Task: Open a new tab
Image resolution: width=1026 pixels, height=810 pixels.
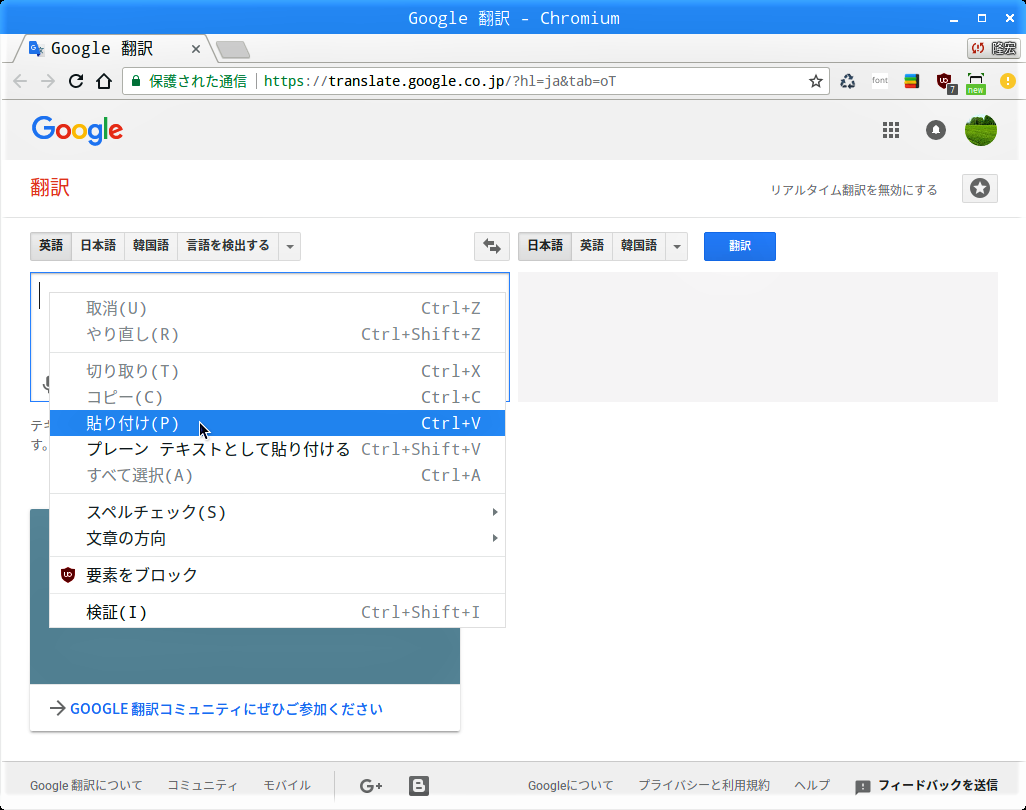Action: click(x=233, y=49)
